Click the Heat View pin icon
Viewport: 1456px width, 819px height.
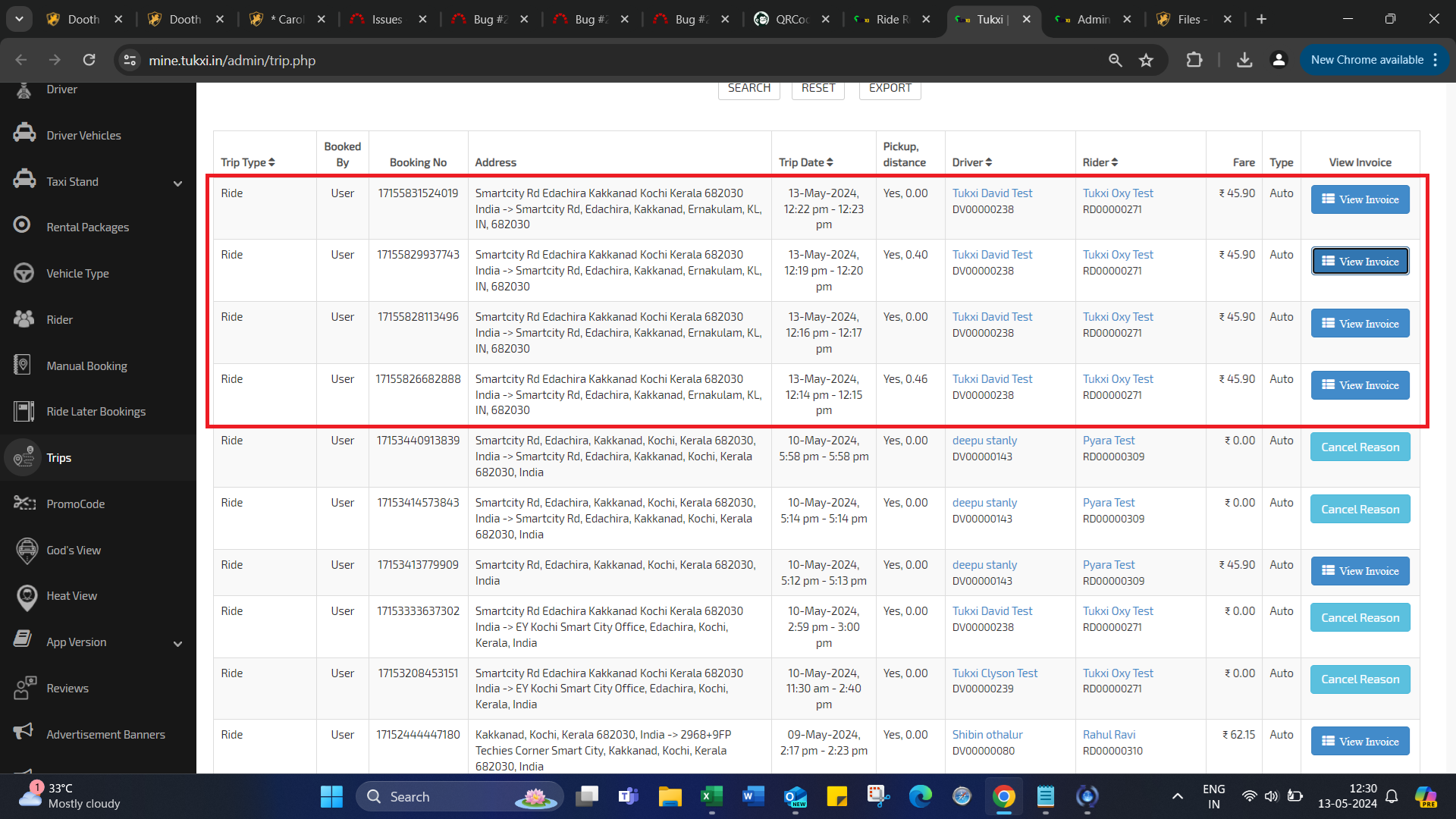[27, 597]
